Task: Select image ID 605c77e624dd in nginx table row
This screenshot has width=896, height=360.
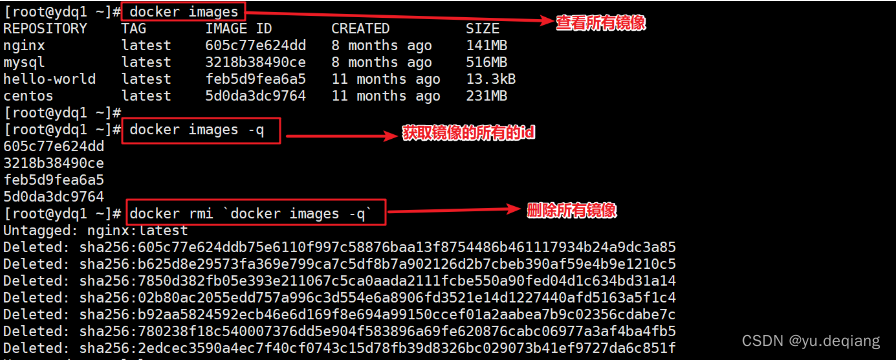Action: pyautogui.click(x=255, y=45)
